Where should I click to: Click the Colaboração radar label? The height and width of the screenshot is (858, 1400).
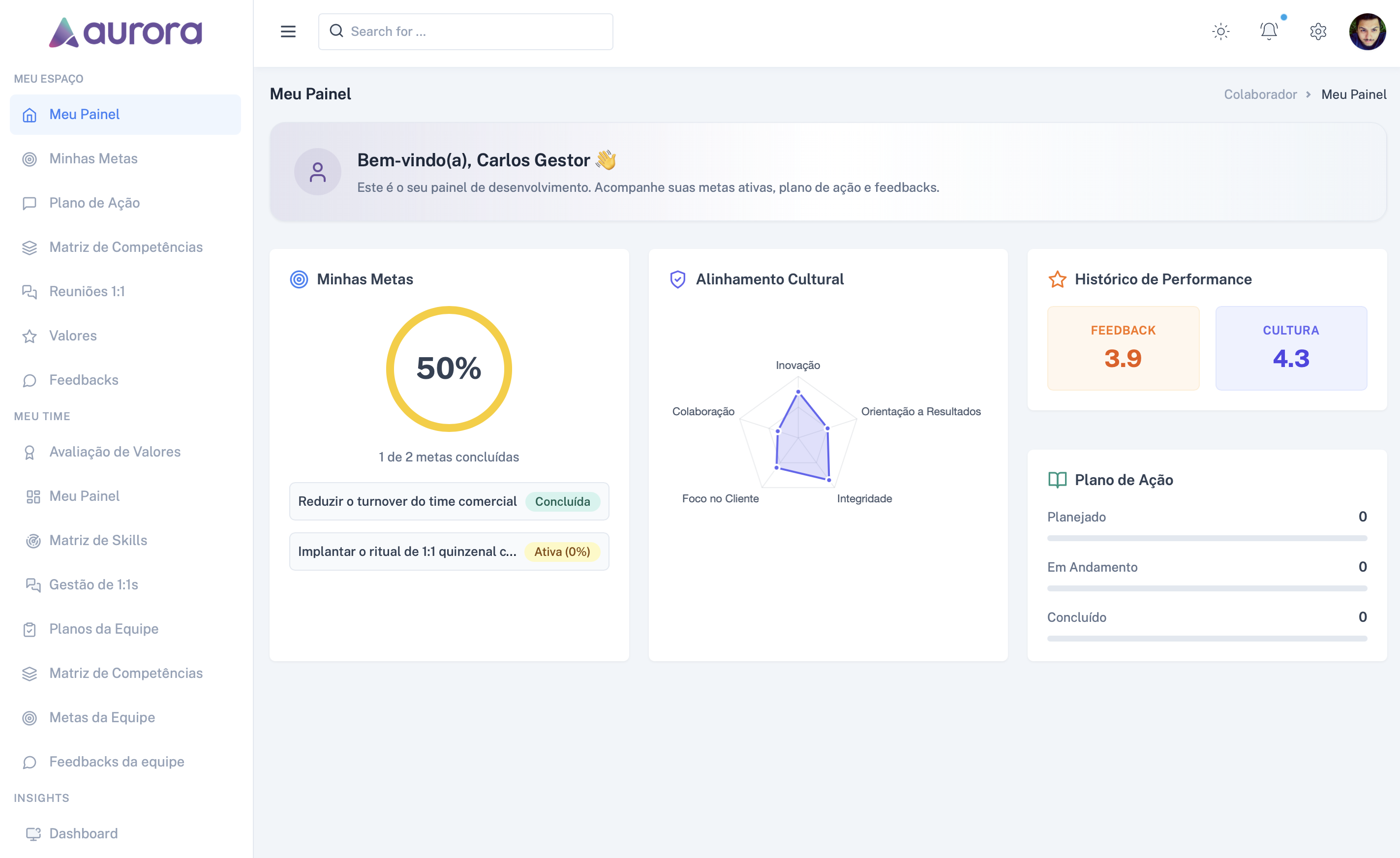[703, 411]
